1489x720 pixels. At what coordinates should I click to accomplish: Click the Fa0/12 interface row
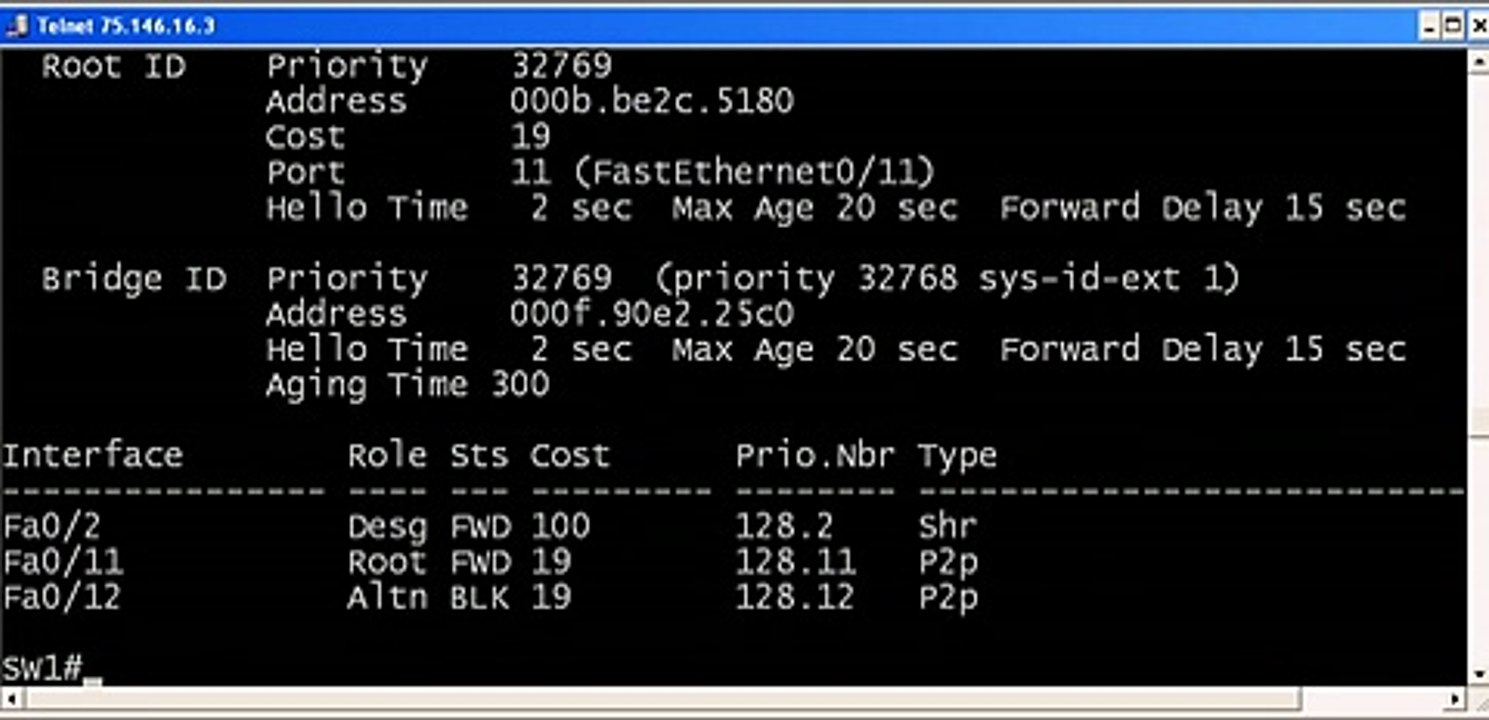[490, 597]
